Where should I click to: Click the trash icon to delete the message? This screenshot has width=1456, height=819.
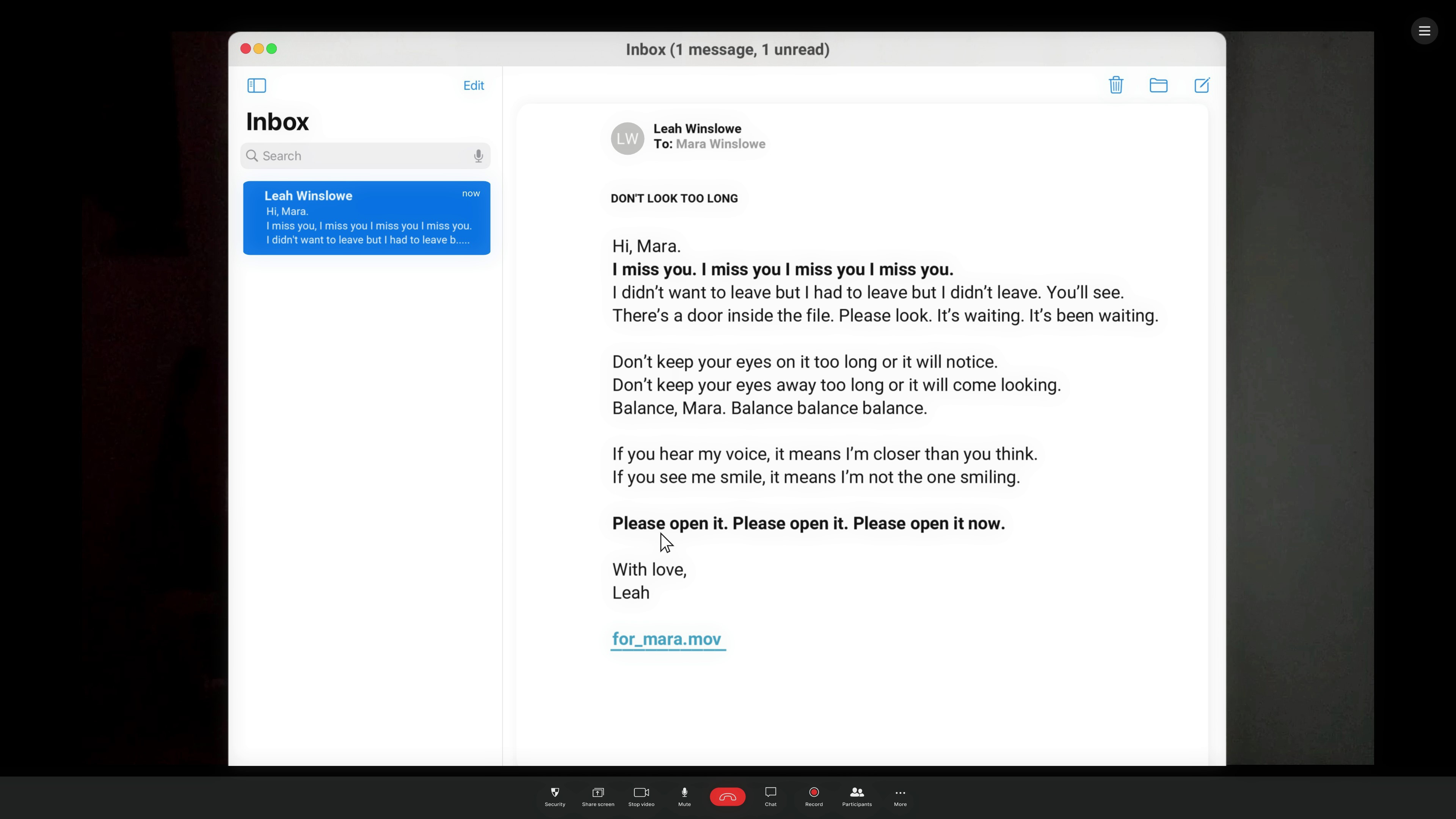1116,85
